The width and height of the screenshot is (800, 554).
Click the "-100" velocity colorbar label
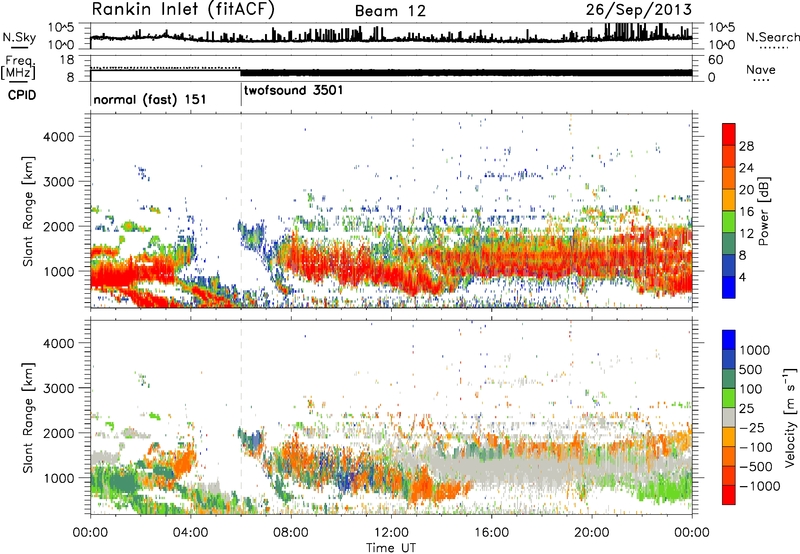coord(756,447)
